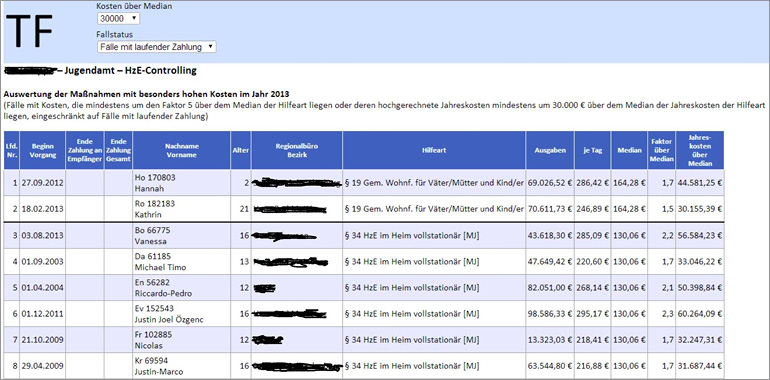Click the Ausgaben value 13.323,03 €
This screenshot has height=380, width=770.
point(550,340)
